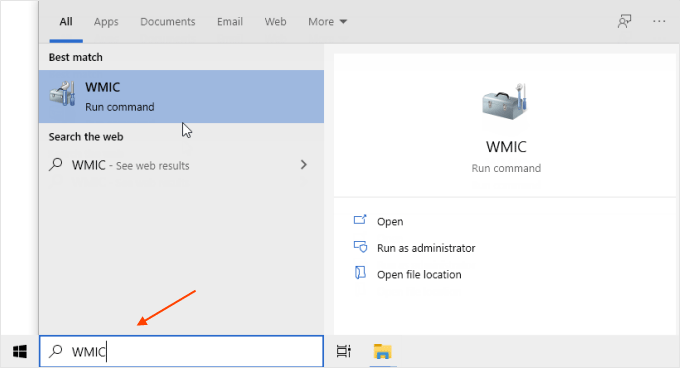Viewport: 680px width, 368px height.
Task: Open the Windows Start menu
Action: tap(20, 352)
